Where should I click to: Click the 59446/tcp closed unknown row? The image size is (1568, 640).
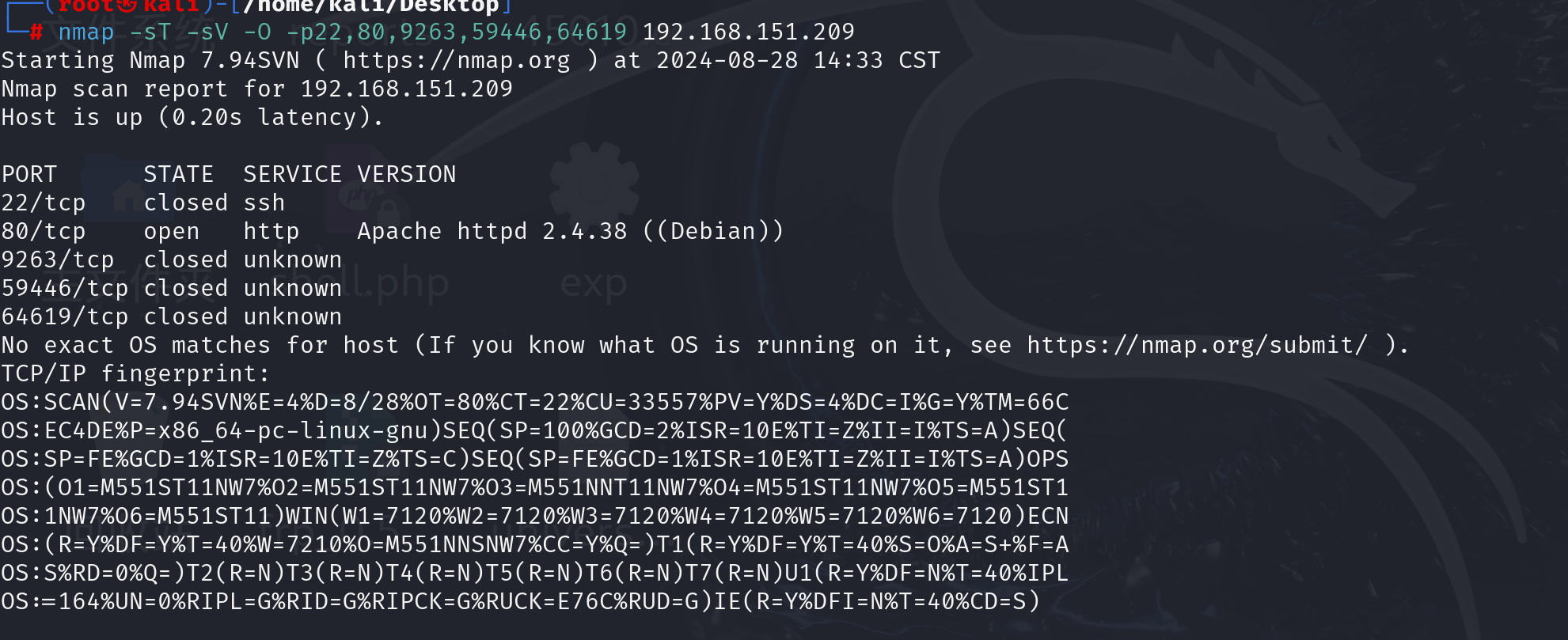pos(172,289)
